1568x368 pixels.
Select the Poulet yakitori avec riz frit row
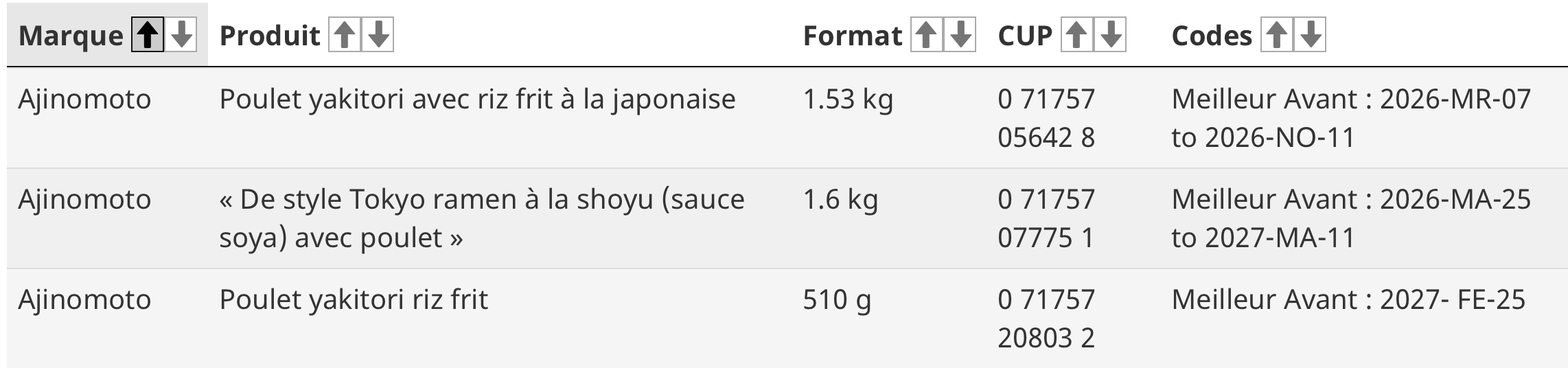(477, 100)
